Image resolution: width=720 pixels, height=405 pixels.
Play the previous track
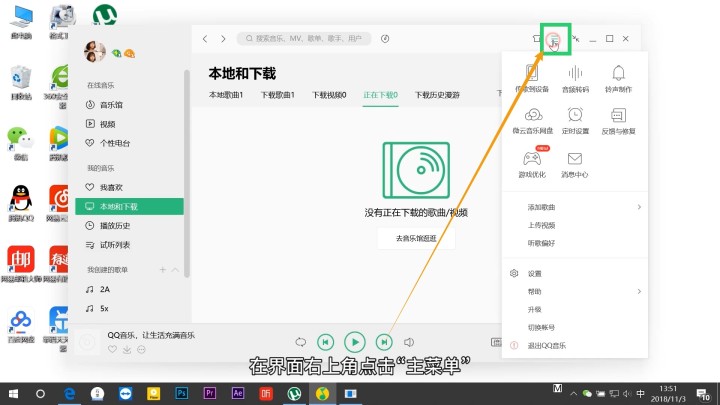[326, 342]
